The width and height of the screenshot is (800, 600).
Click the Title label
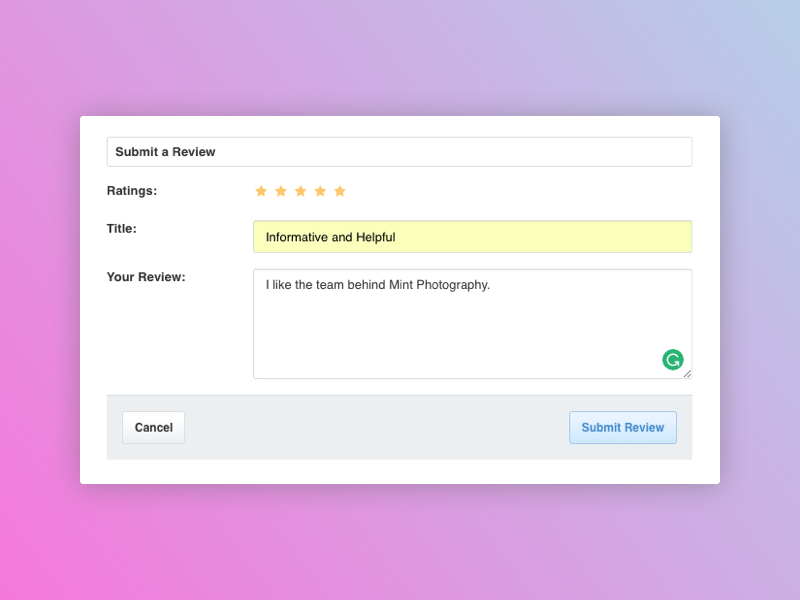pyautogui.click(x=122, y=228)
